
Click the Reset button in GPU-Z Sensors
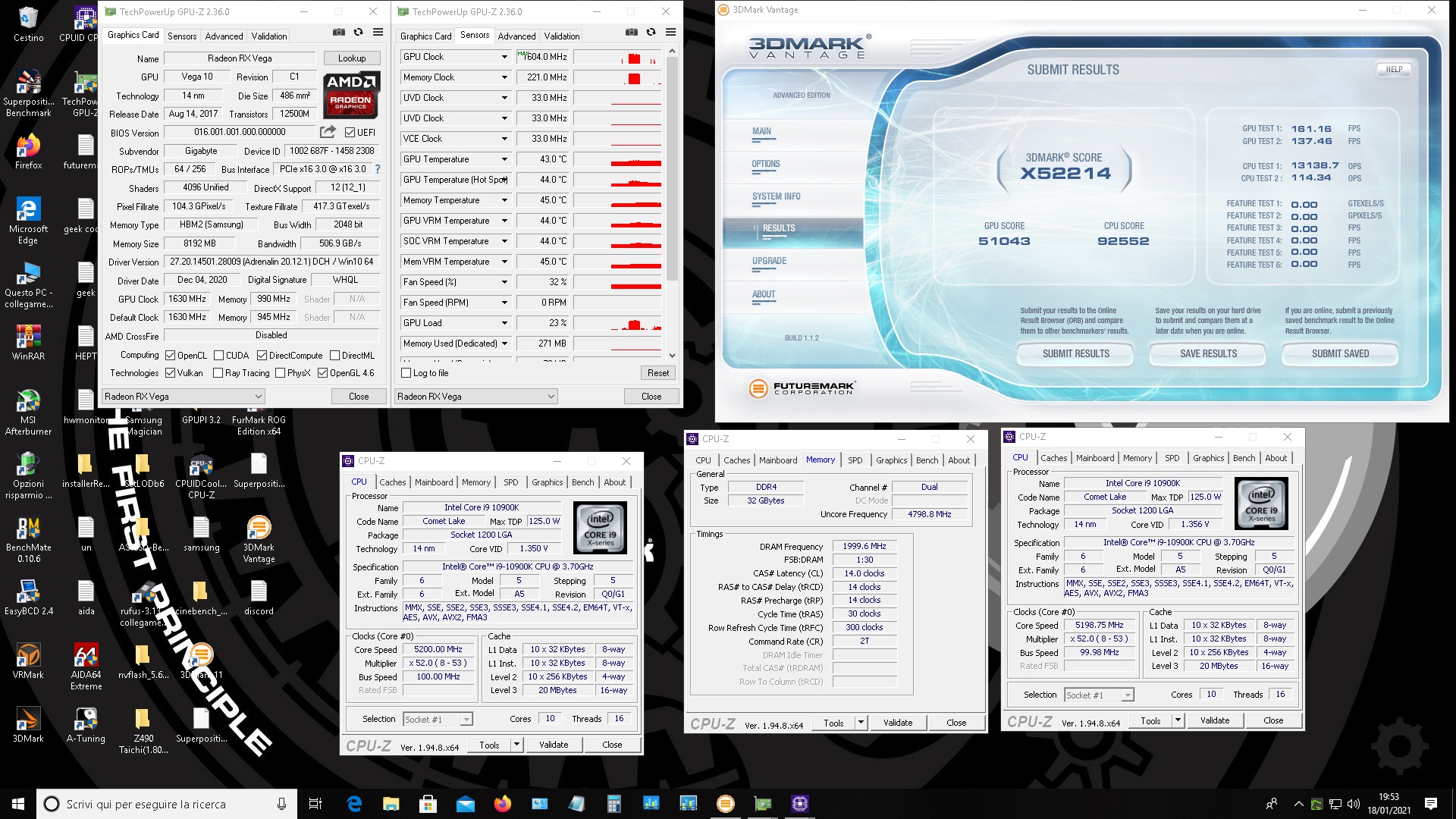coord(658,372)
